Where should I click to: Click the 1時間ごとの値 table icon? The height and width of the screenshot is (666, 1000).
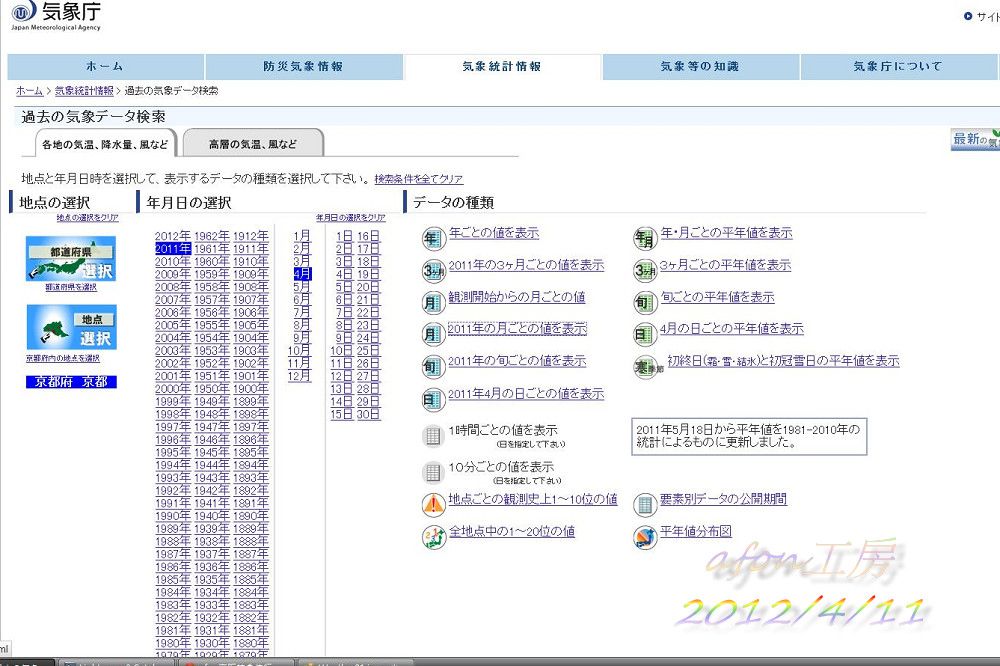(432, 436)
